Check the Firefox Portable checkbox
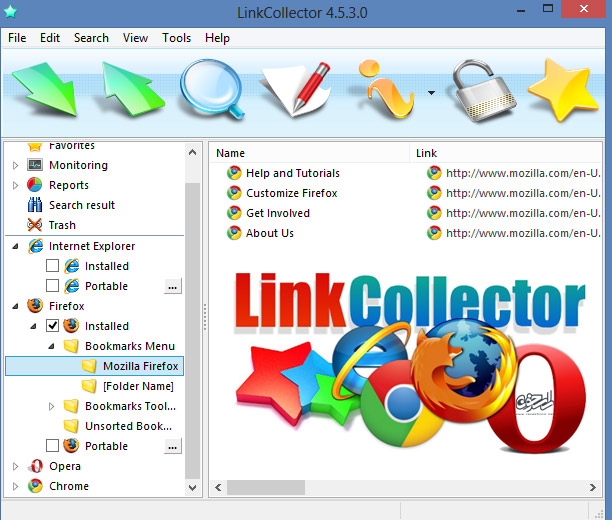The image size is (612, 520). pyautogui.click(x=52, y=445)
